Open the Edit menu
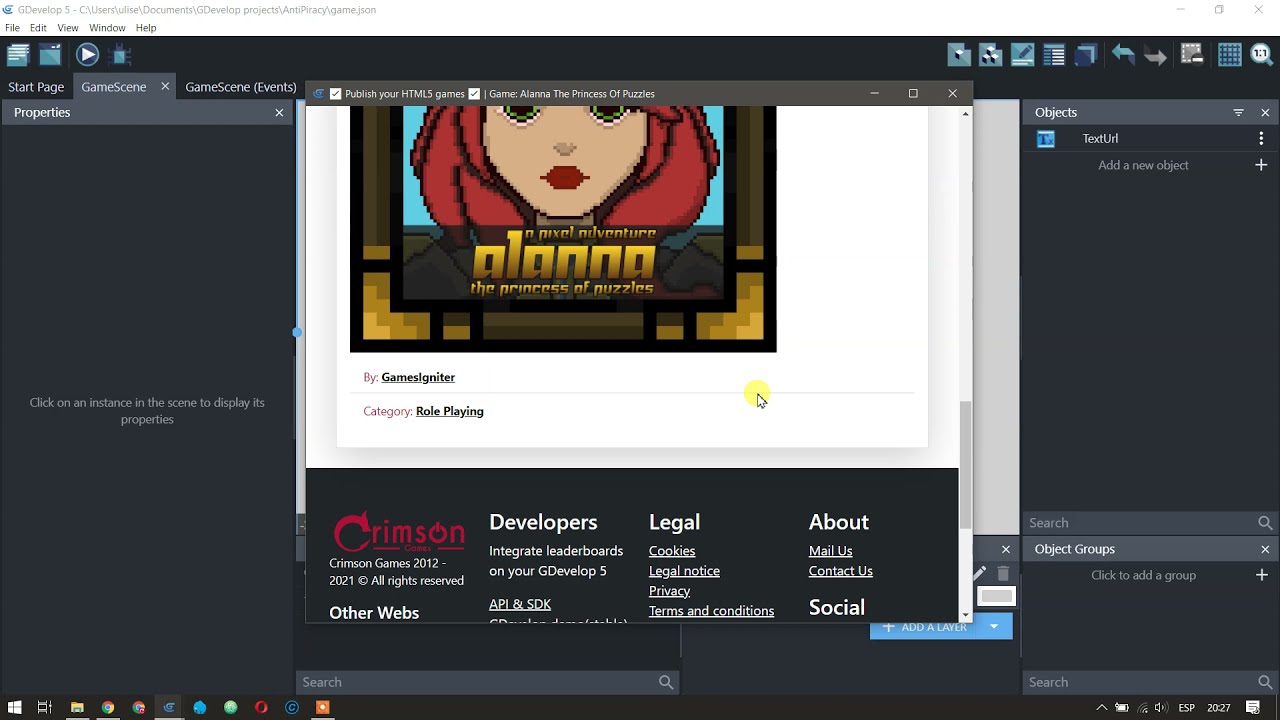Image resolution: width=1280 pixels, height=720 pixels. pos(38,28)
